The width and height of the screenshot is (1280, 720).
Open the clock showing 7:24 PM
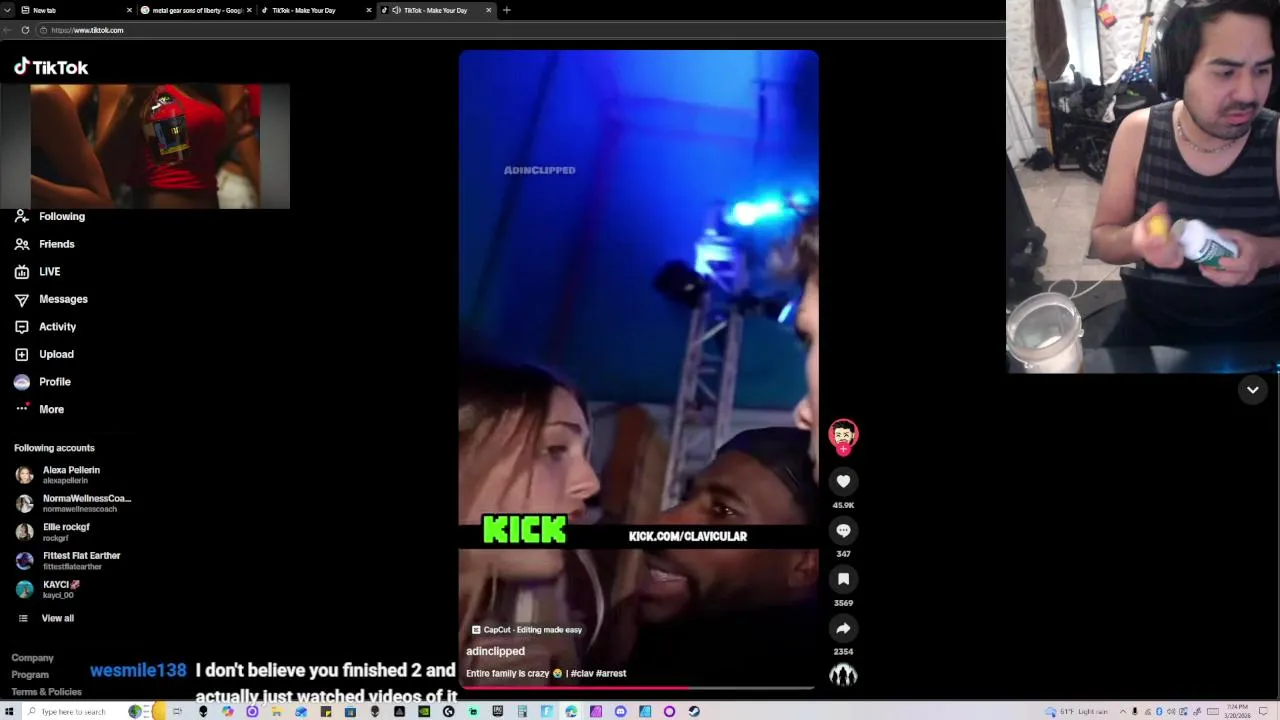[x=1238, y=711]
